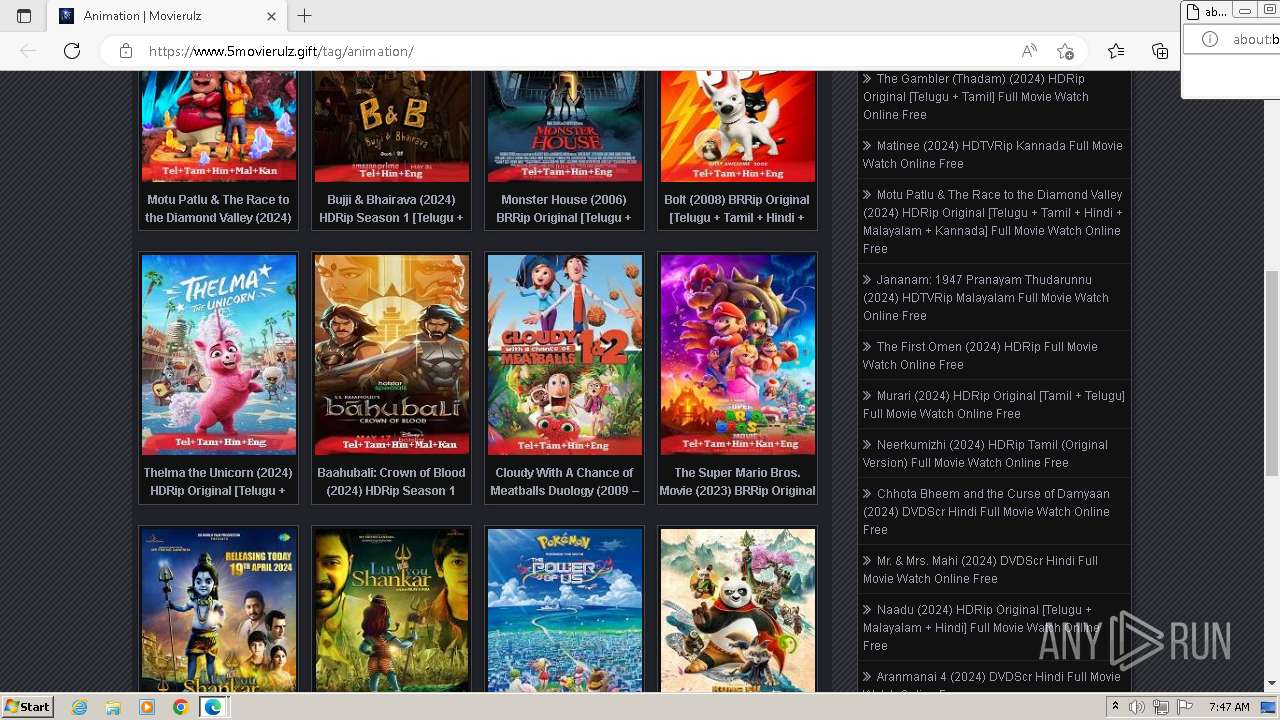Image resolution: width=1280 pixels, height=720 pixels.
Task: Open File Explorer from taskbar
Action: [x=113, y=707]
